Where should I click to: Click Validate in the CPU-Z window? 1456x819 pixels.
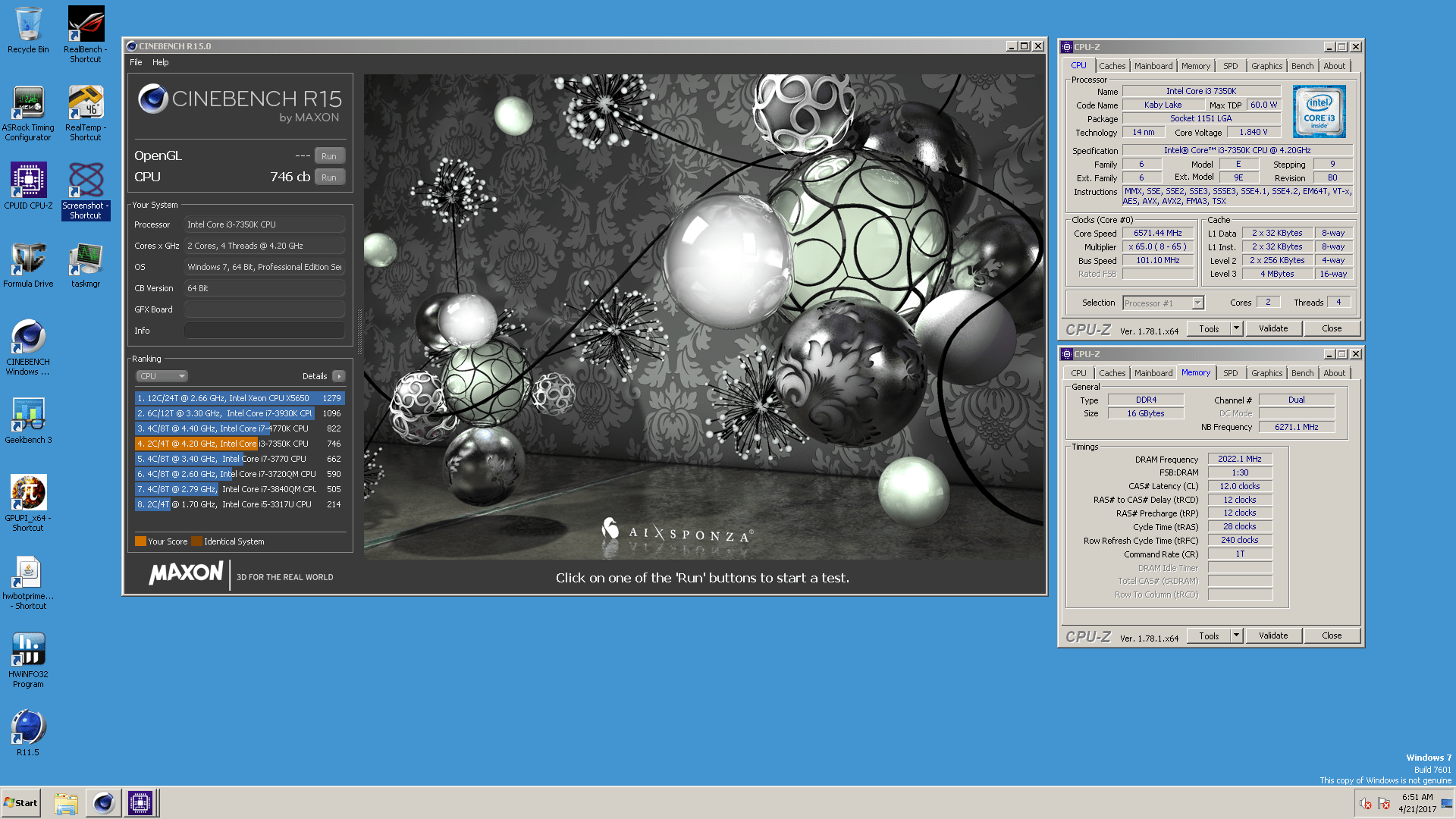(1273, 328)
